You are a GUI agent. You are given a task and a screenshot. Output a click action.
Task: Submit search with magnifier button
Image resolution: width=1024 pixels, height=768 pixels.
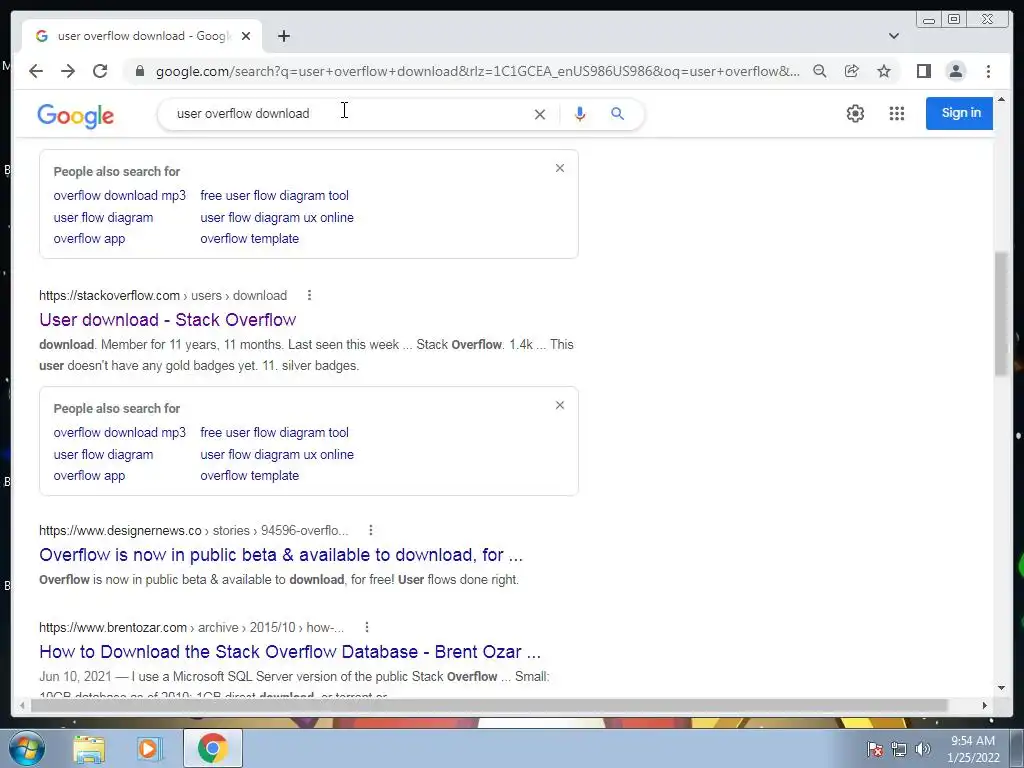(617, 114)
